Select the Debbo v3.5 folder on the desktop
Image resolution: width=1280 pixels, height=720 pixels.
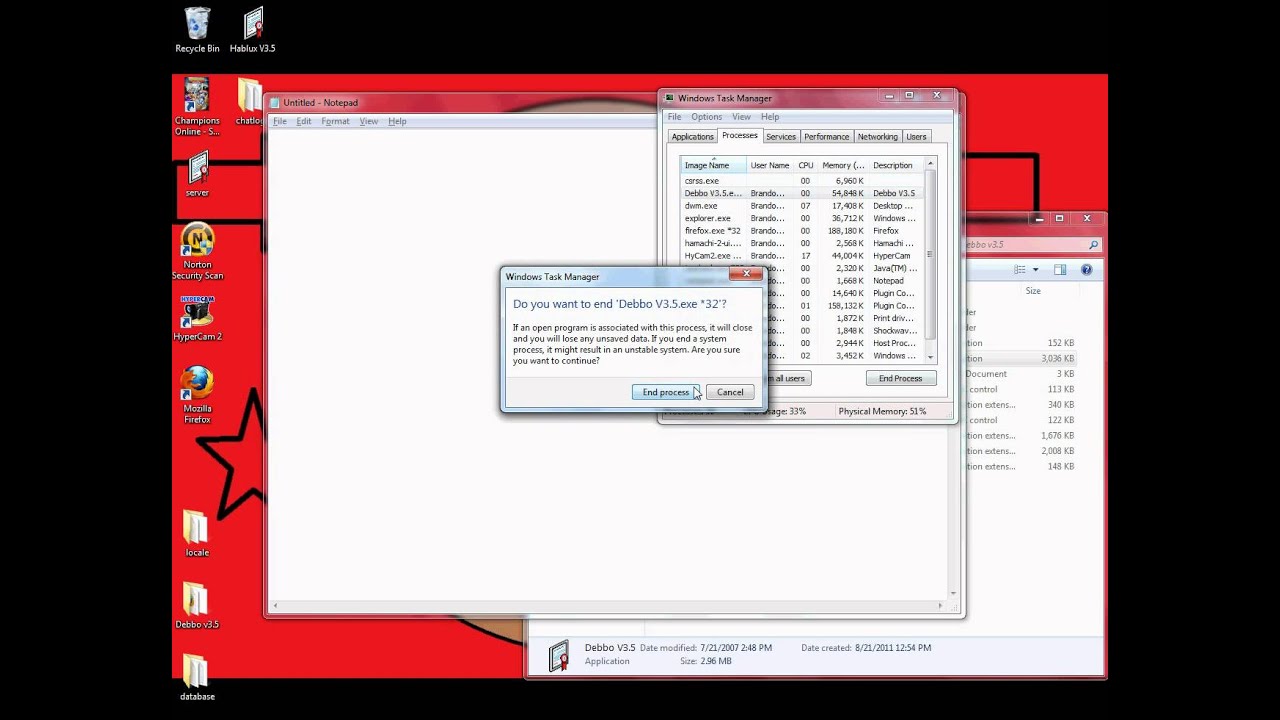tap(197, 606)
